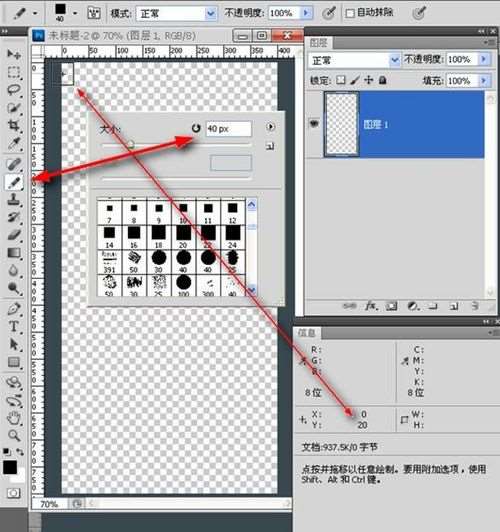The width and height of the screenshot is (500, 532).
Task: Switch to the 信息 panel tab
Action: click(x=307, y=333)
